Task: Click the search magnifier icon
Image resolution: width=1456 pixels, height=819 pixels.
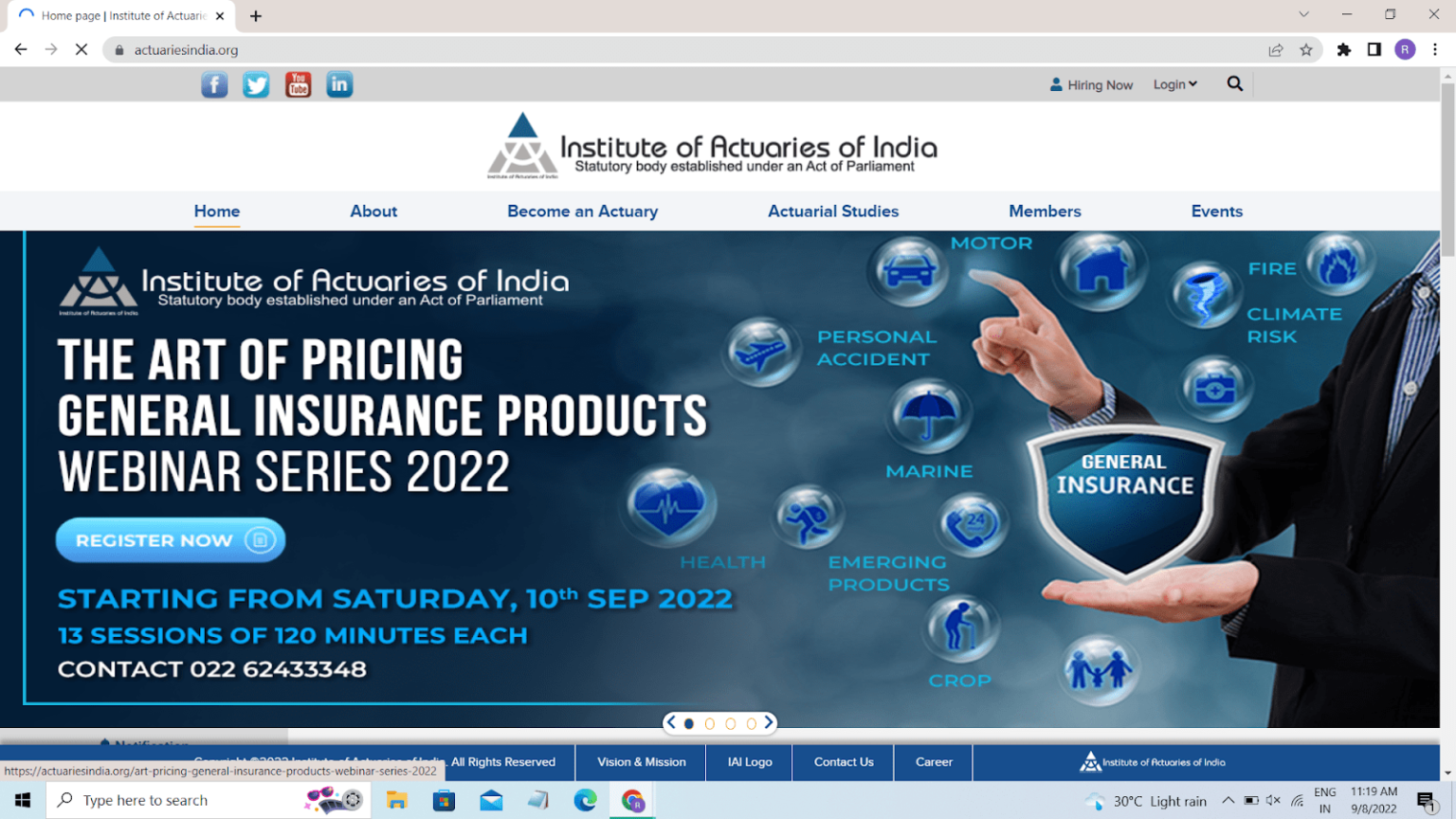Action: pyautogui.click(x=1234, y=83)
